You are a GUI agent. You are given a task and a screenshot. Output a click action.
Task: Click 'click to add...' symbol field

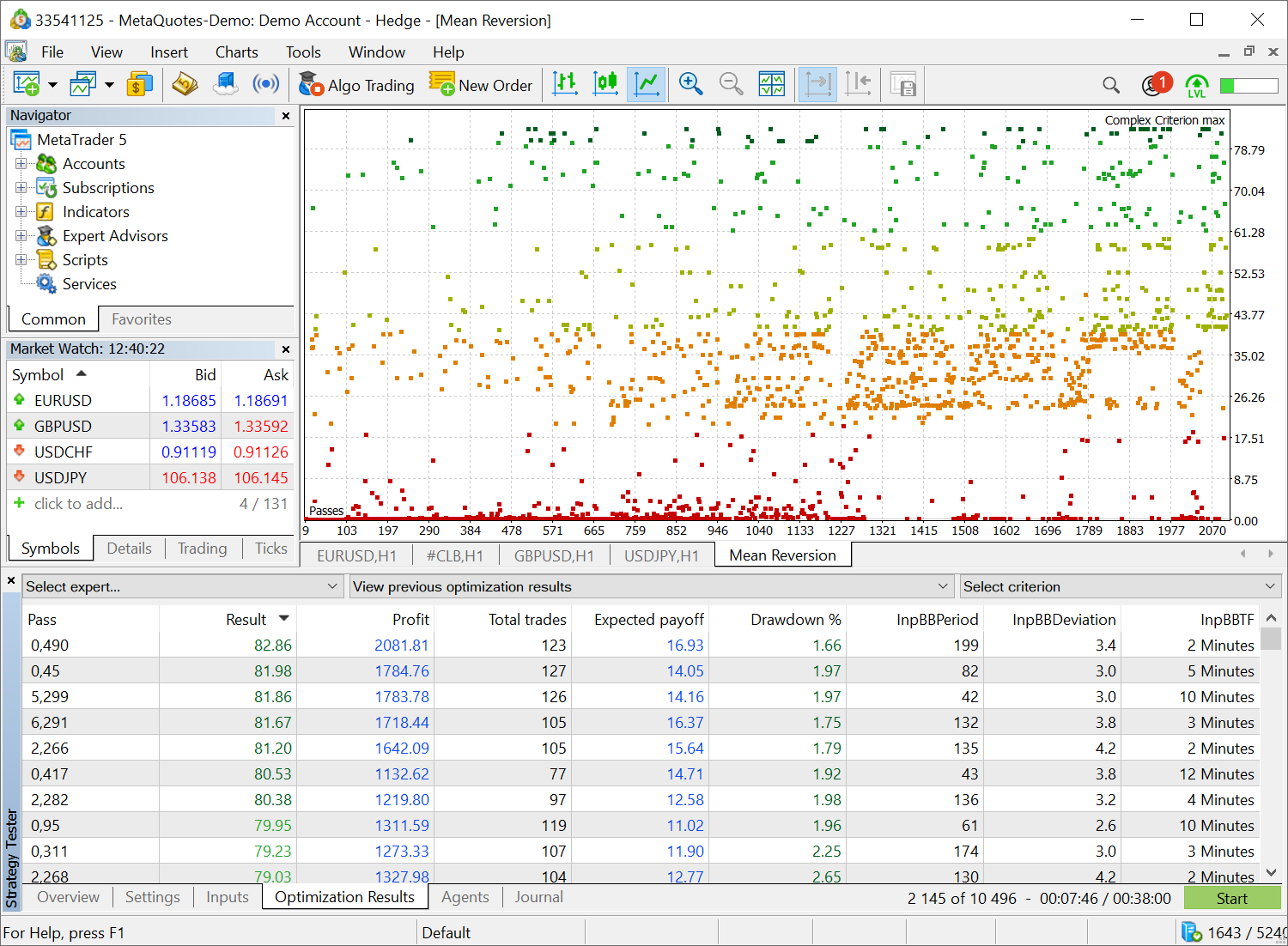pos(78,504)
